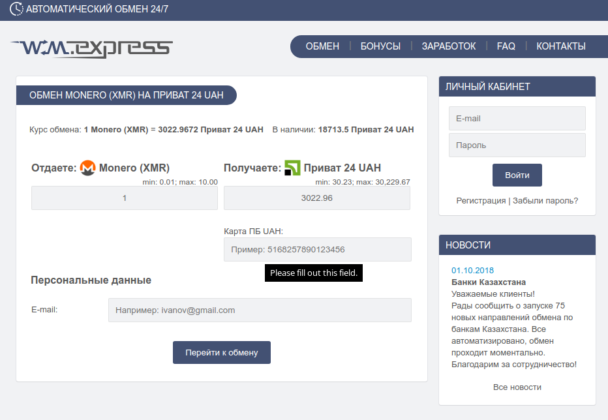This screenshot has width=608, height=420.
Task: Open the КОНТАКТЫ menu item
Action: (561, 47)
